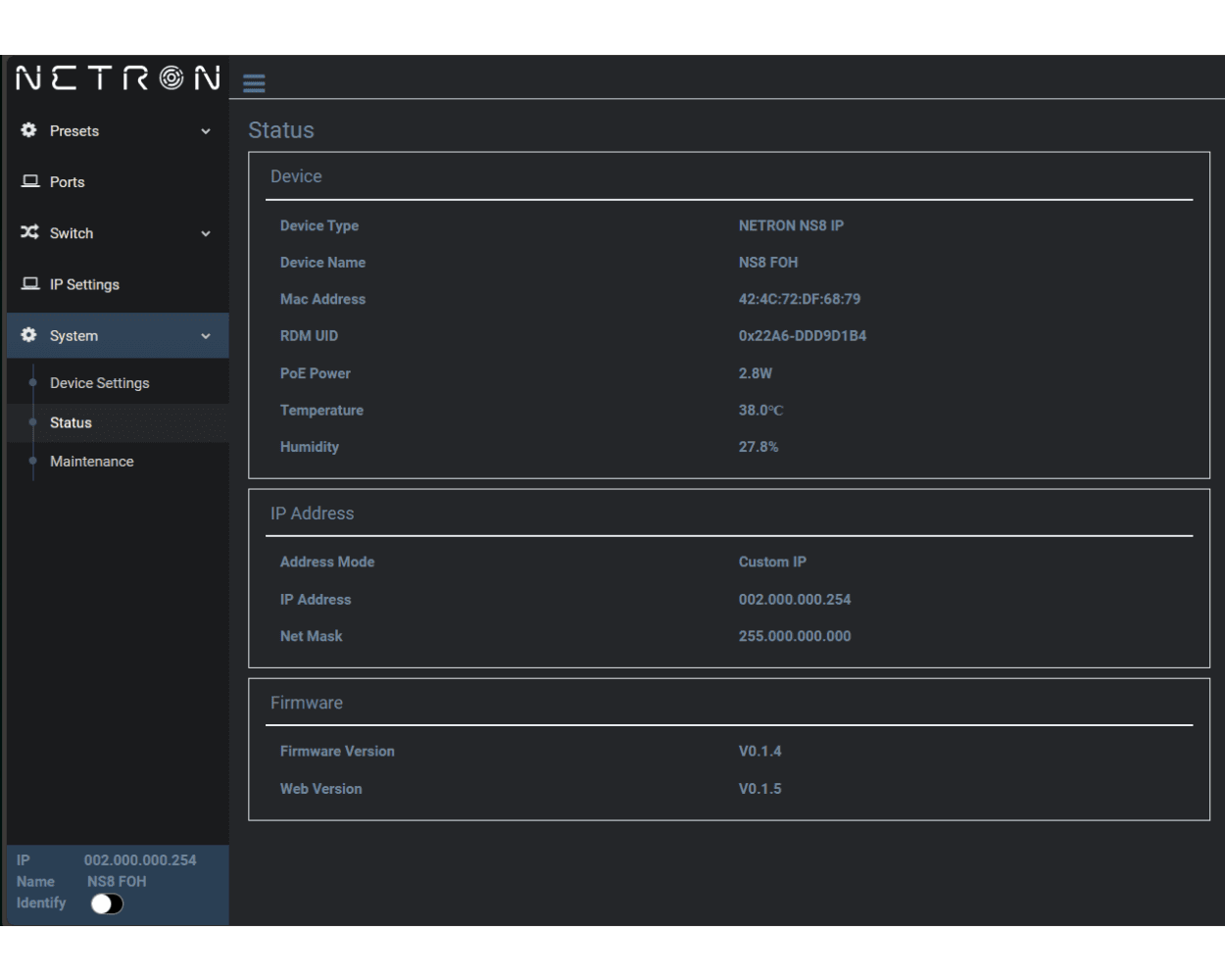Click the 255.000.000.000 value
This screenshot has height=980, width=1225.
(795, 636)
